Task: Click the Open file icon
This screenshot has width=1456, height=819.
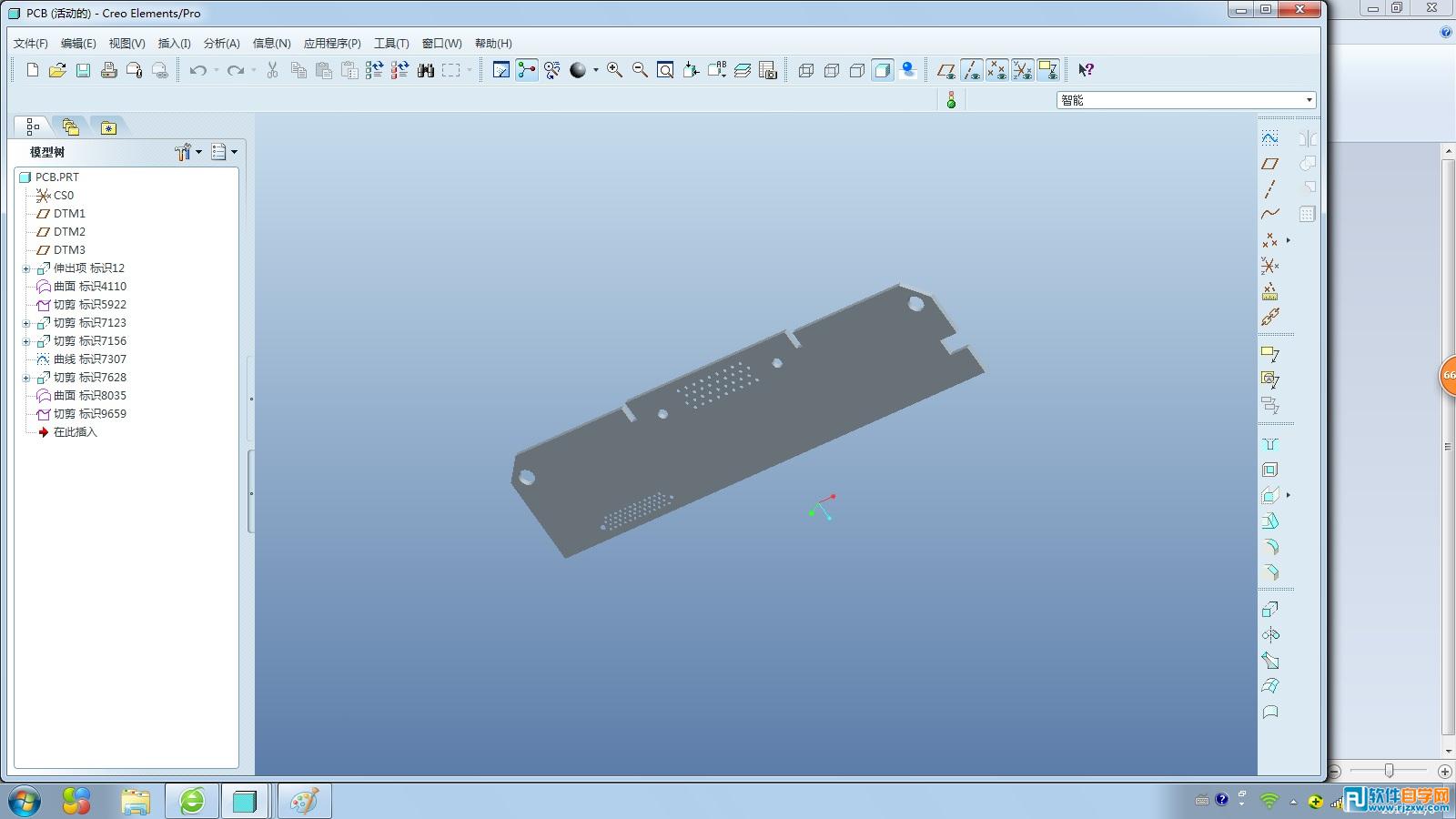Action: [x=57, y=70]
